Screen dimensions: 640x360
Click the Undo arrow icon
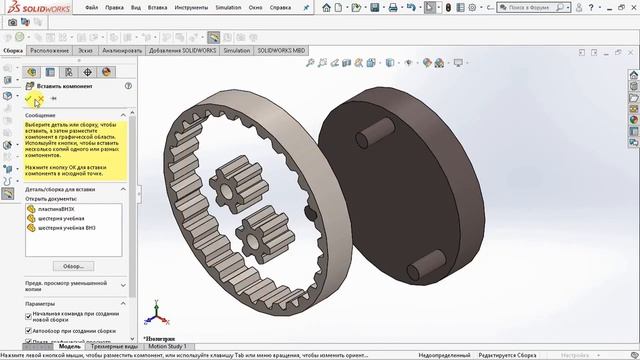411,7
